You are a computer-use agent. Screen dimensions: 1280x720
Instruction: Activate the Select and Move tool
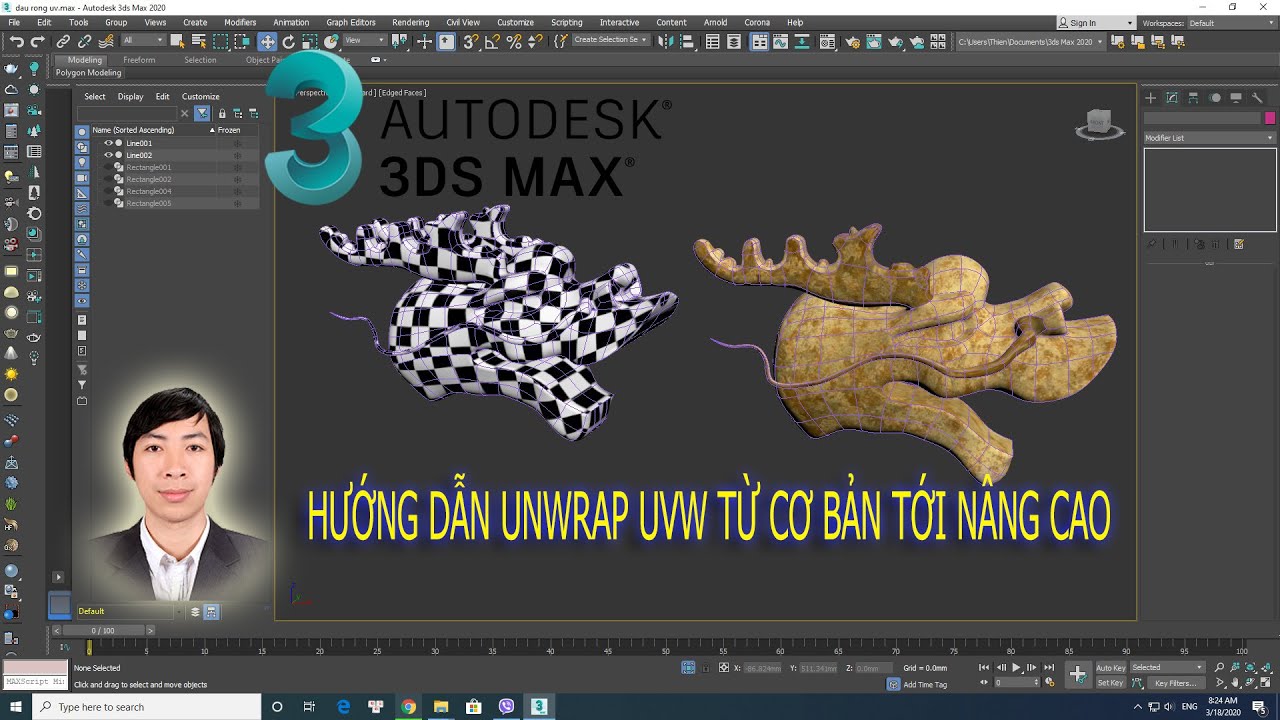[267, 41]
